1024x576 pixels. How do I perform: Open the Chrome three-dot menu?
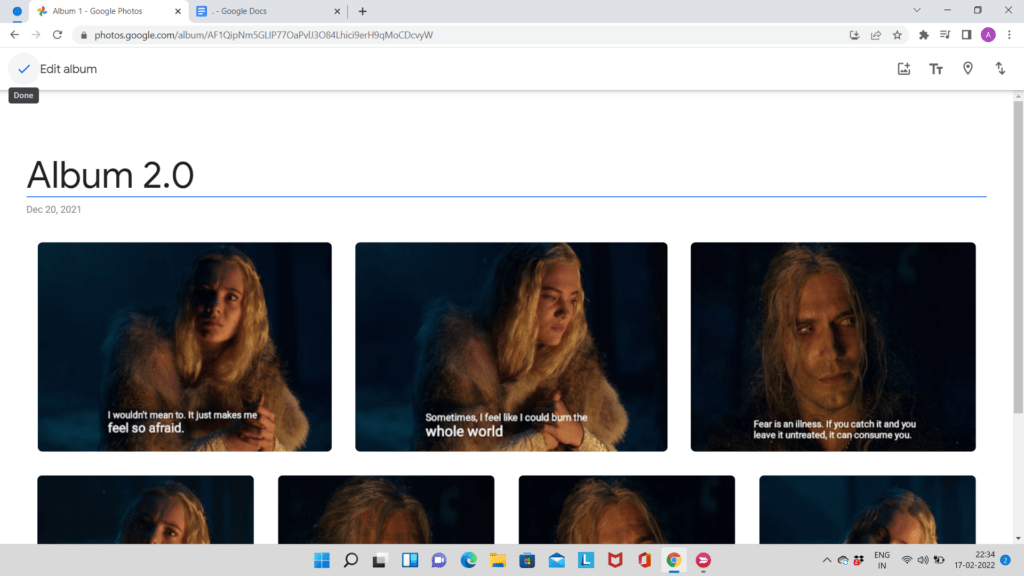click(x=1011, y=34)
